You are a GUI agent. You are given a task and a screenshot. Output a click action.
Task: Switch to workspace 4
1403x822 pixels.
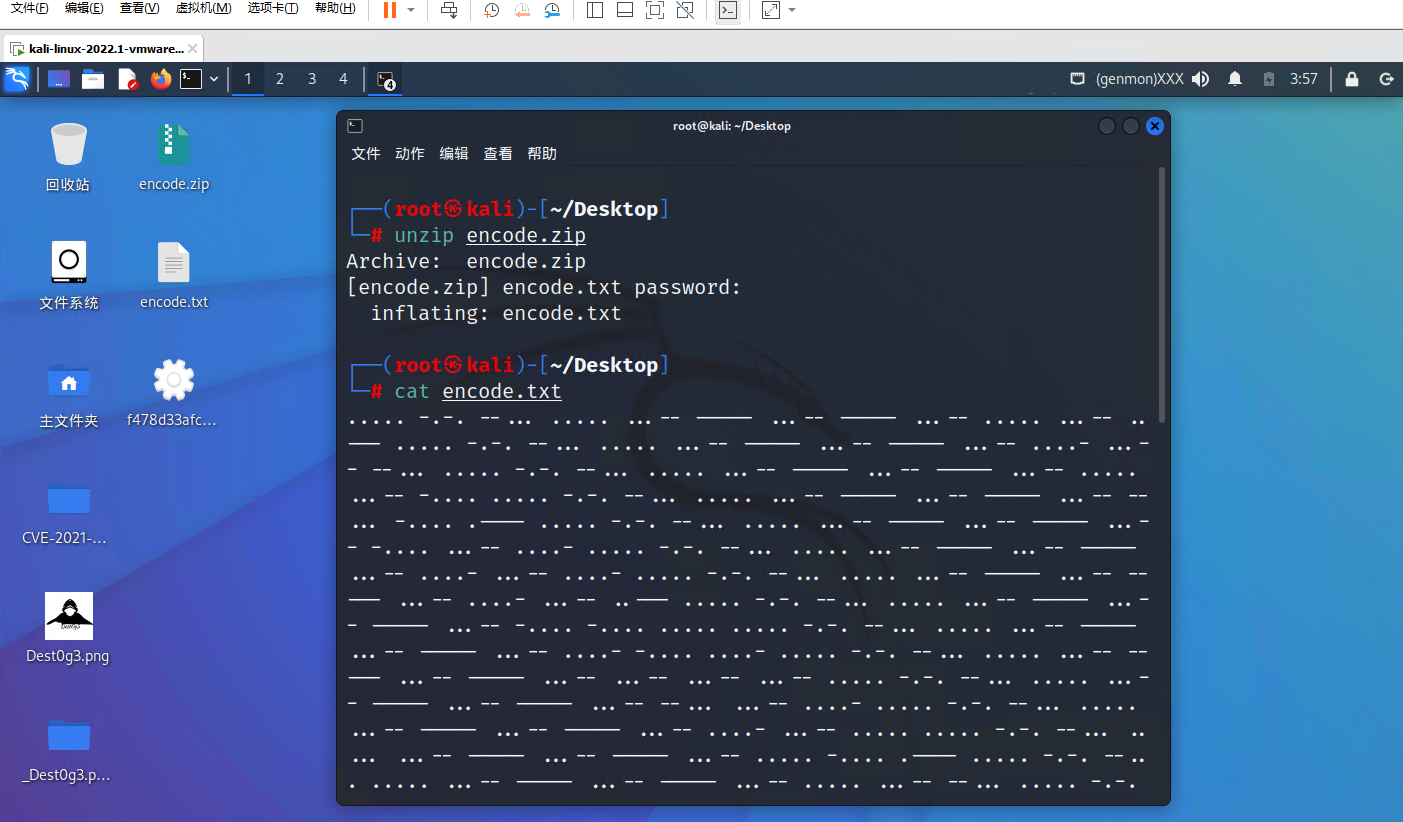(343, 79)
